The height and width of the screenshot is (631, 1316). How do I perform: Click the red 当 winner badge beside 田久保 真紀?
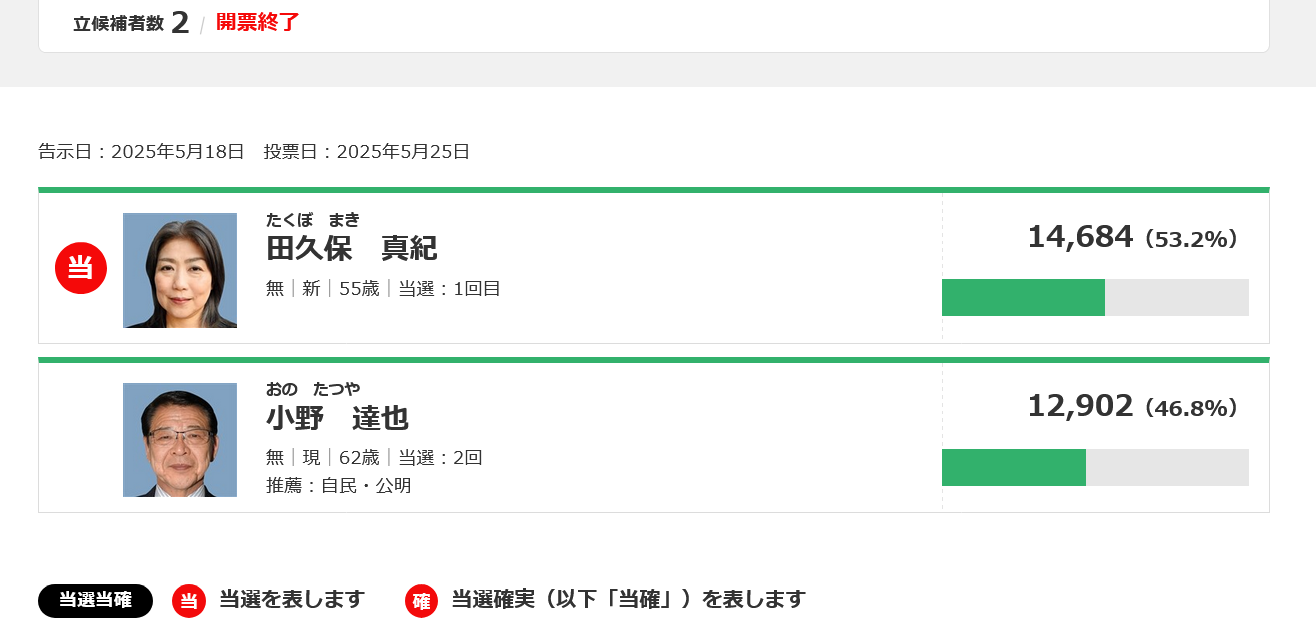point(81,268)
